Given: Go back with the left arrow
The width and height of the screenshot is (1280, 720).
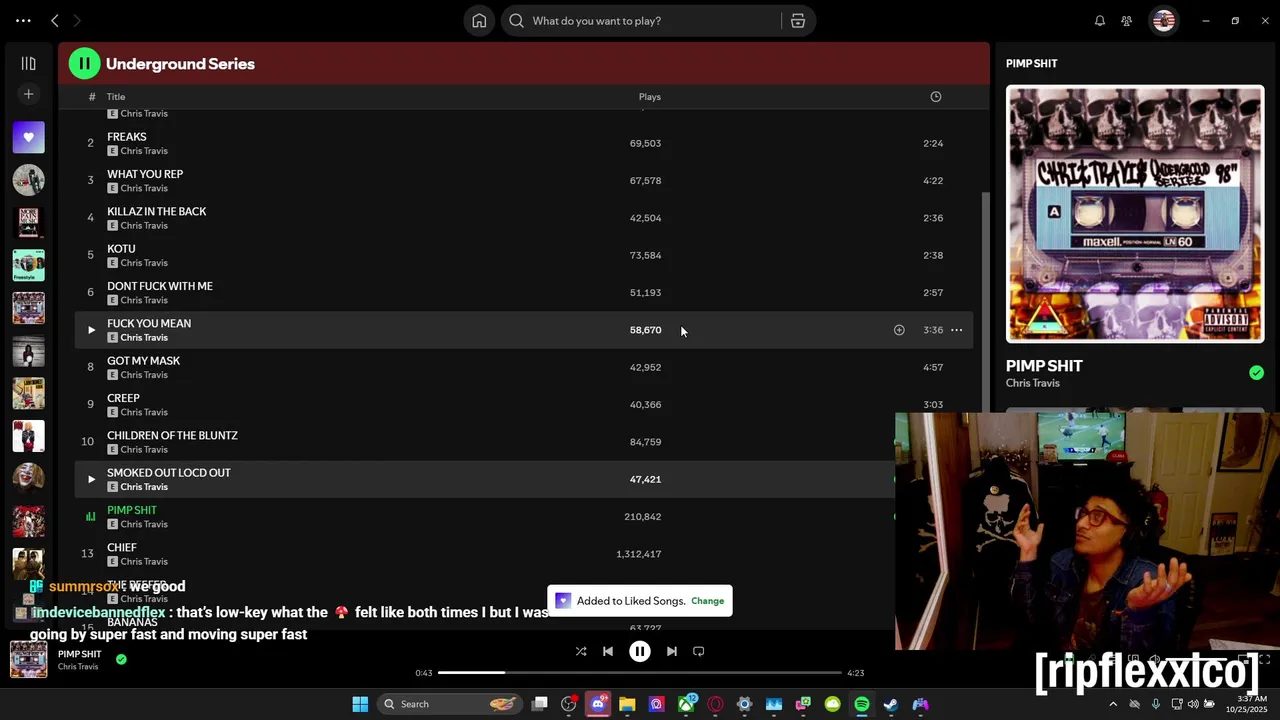Looking at the screenshot, I should (x=55, y=21).
